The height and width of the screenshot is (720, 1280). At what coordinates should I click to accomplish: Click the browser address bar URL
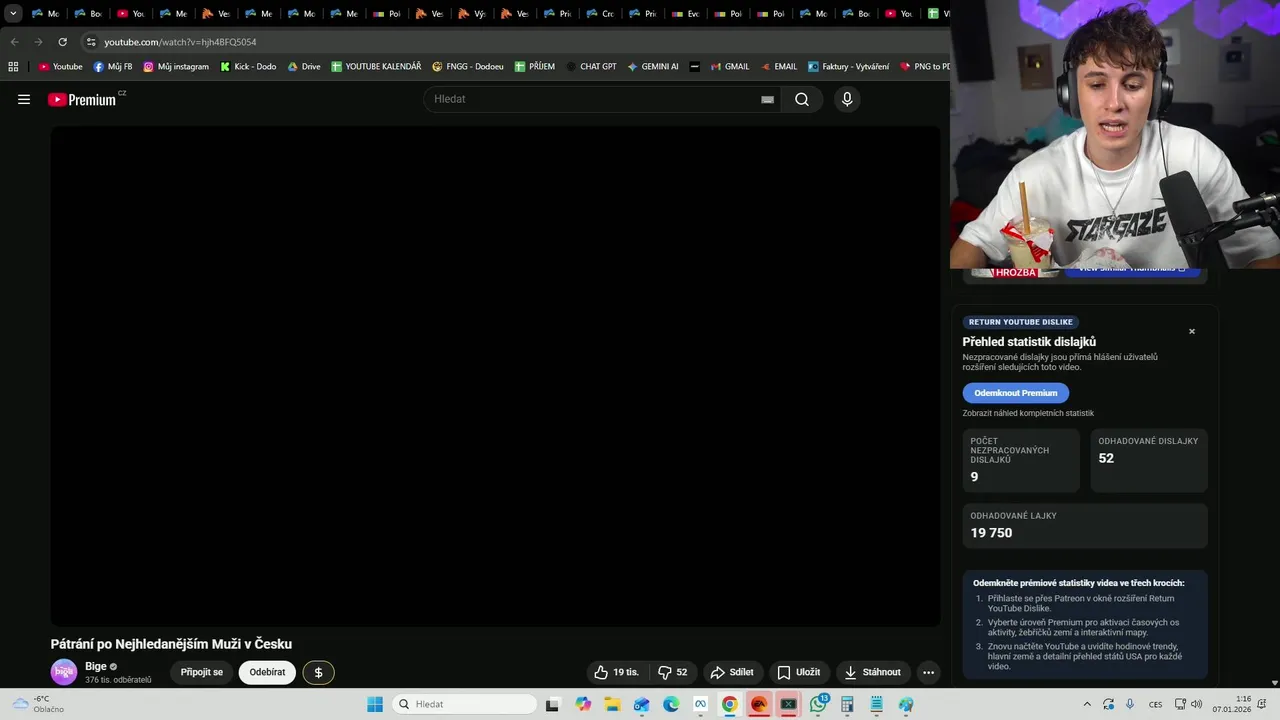tap(180, 42)
